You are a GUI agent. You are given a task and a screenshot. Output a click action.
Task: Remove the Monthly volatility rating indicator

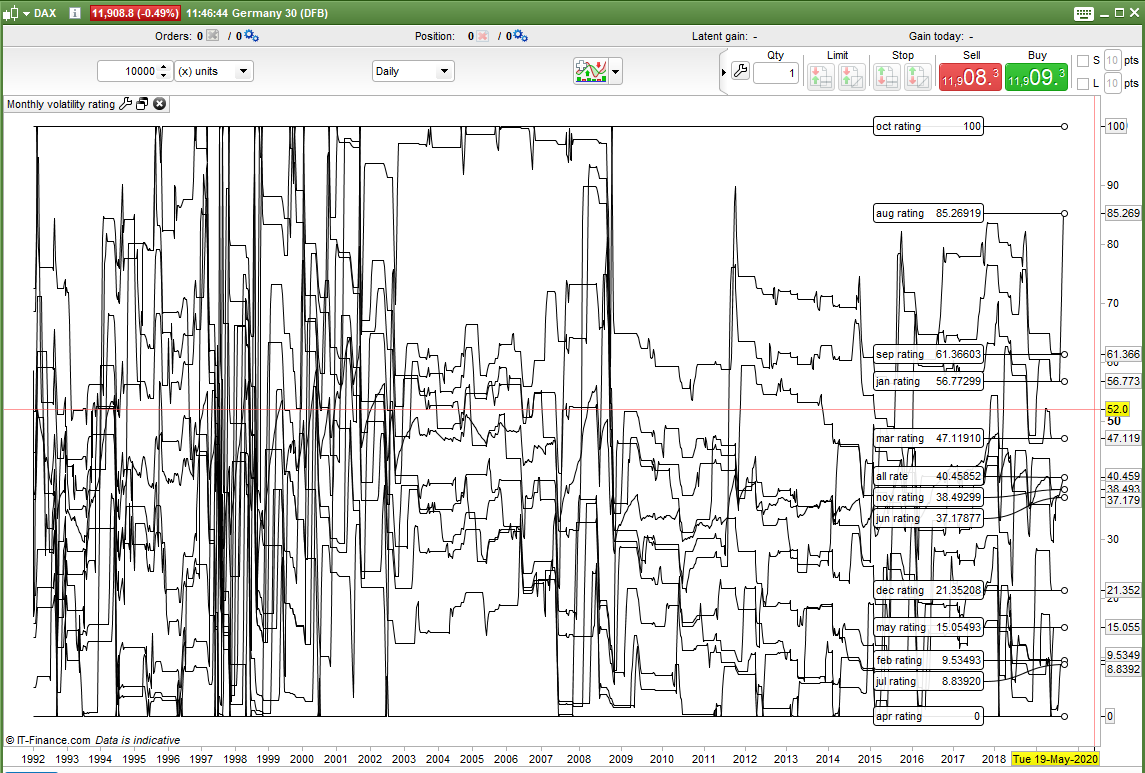tap(159, 104)
